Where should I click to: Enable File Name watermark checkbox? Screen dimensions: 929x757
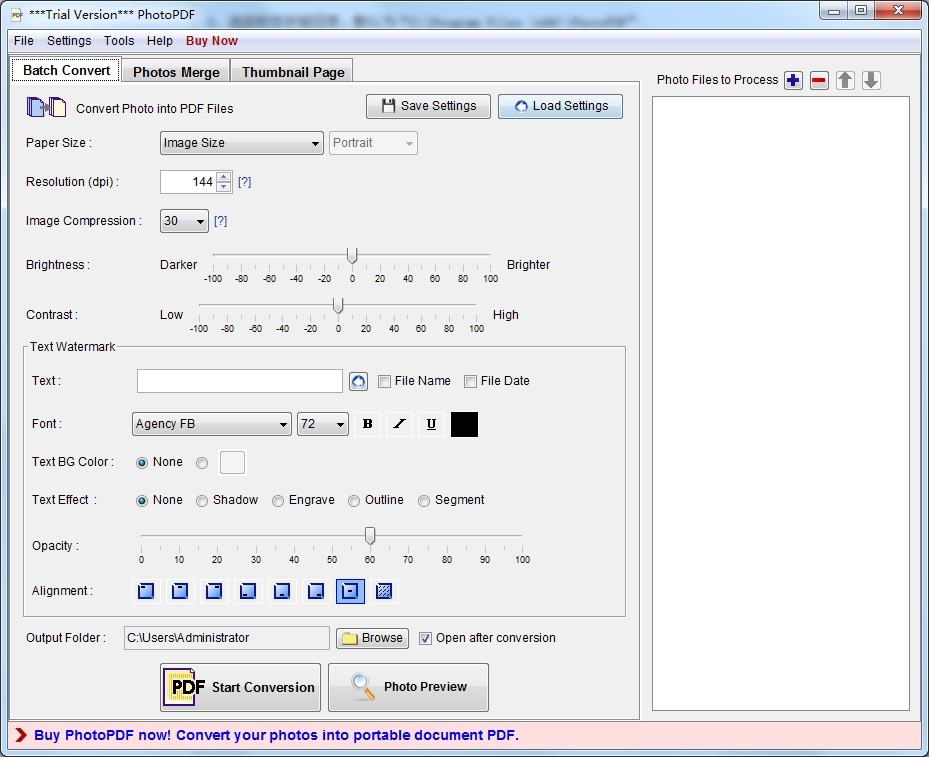[385, 381]
